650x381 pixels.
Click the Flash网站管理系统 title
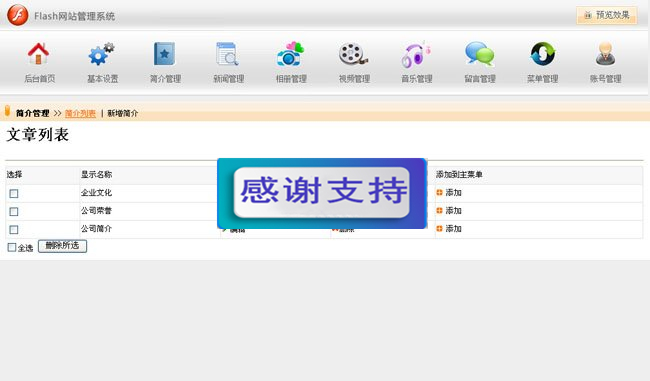point(75,16)
